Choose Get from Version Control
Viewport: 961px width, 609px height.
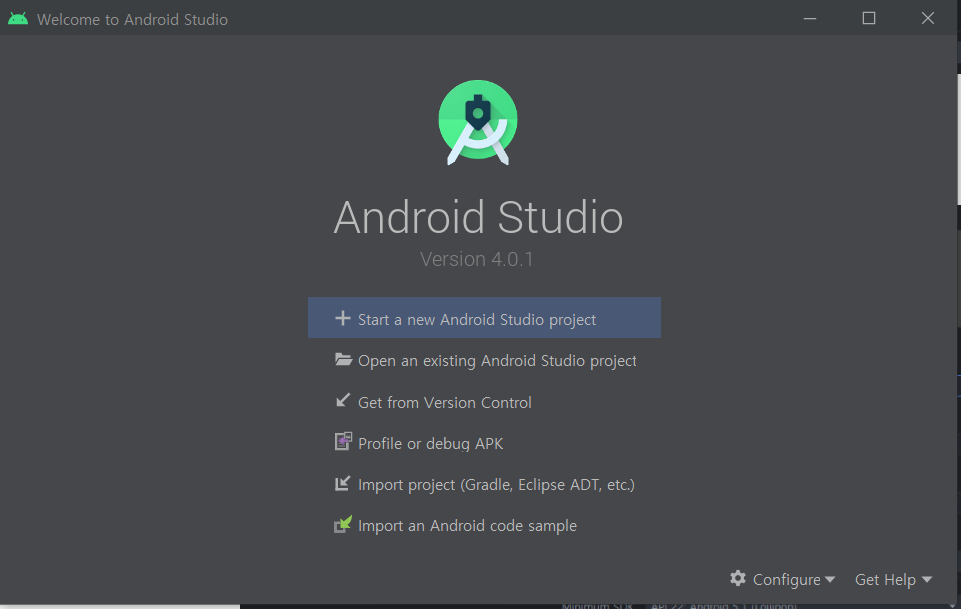click(x=444, y=403)
